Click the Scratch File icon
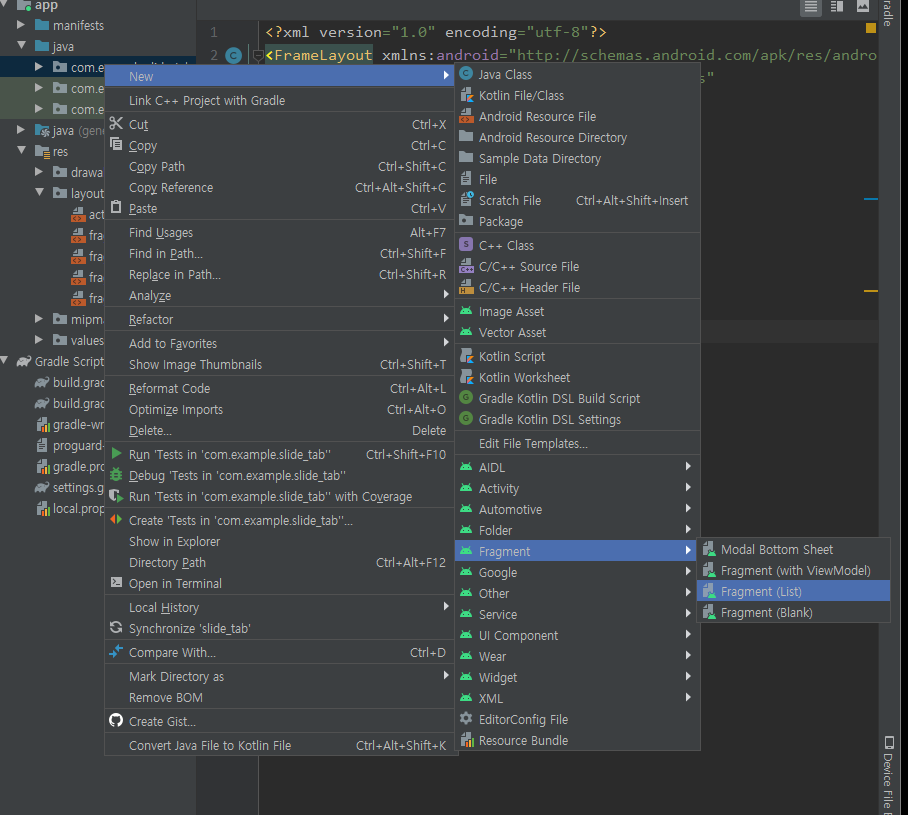908x815 pixels. click(466, 200)
